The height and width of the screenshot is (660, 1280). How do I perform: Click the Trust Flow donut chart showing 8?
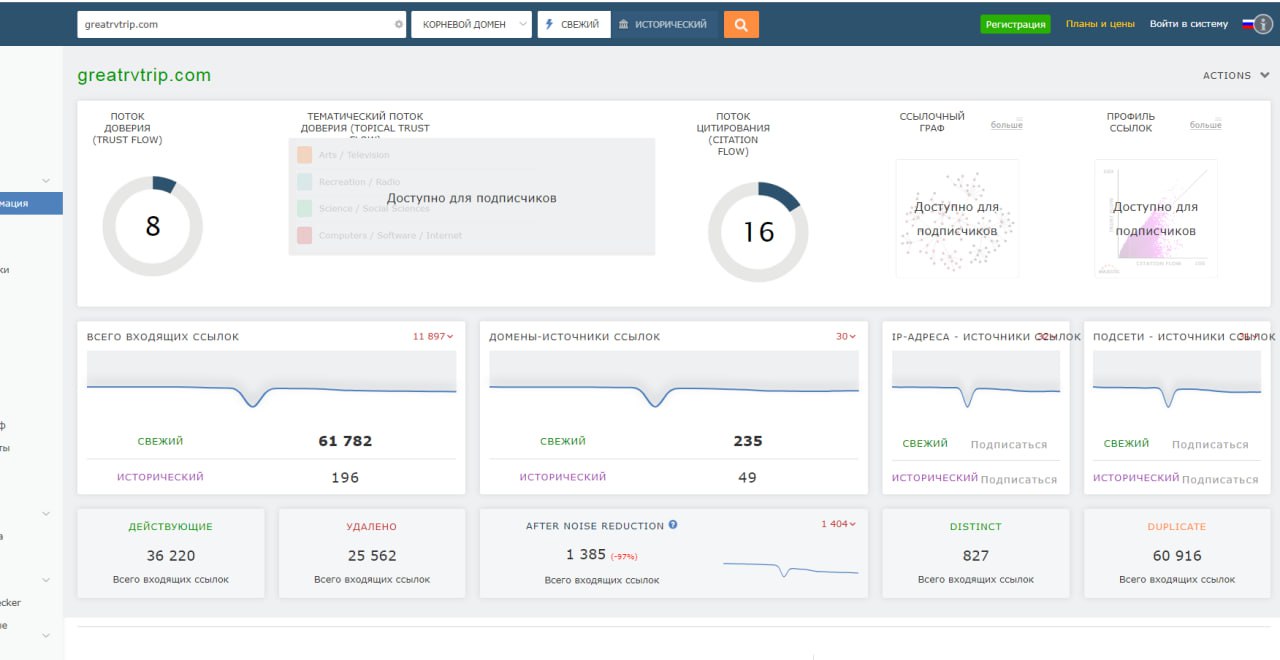[x=153, y=227]
